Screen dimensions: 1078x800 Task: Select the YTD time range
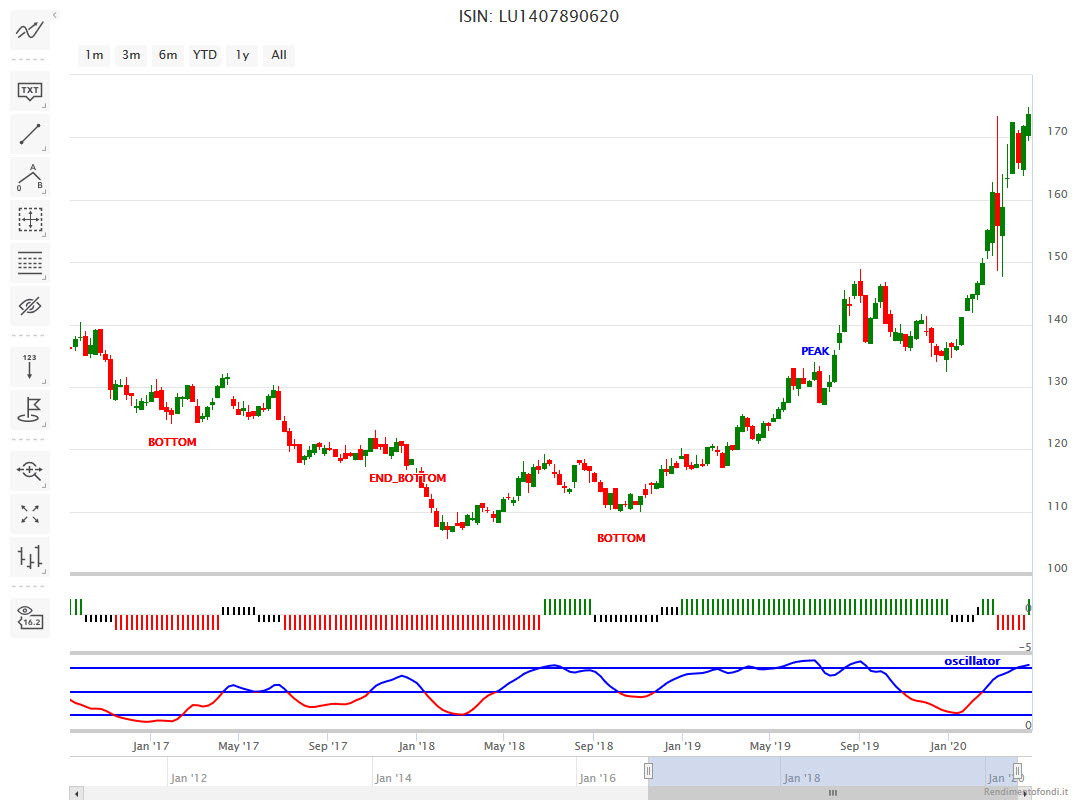205,55
